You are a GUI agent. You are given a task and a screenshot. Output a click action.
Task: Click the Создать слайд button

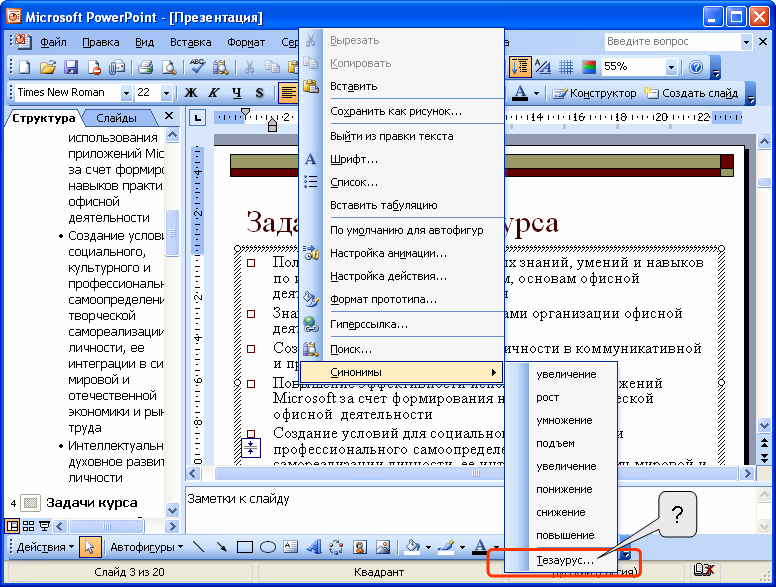(691, 93)
